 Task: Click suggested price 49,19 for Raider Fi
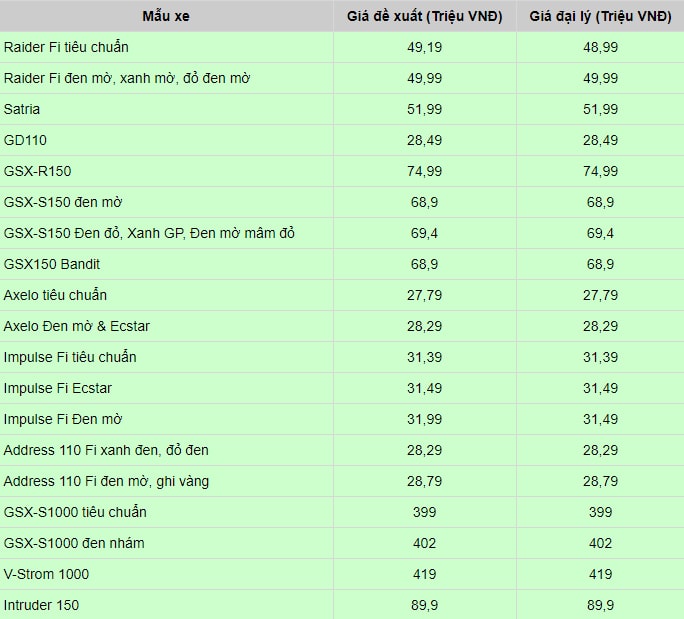tap(424, 47)
